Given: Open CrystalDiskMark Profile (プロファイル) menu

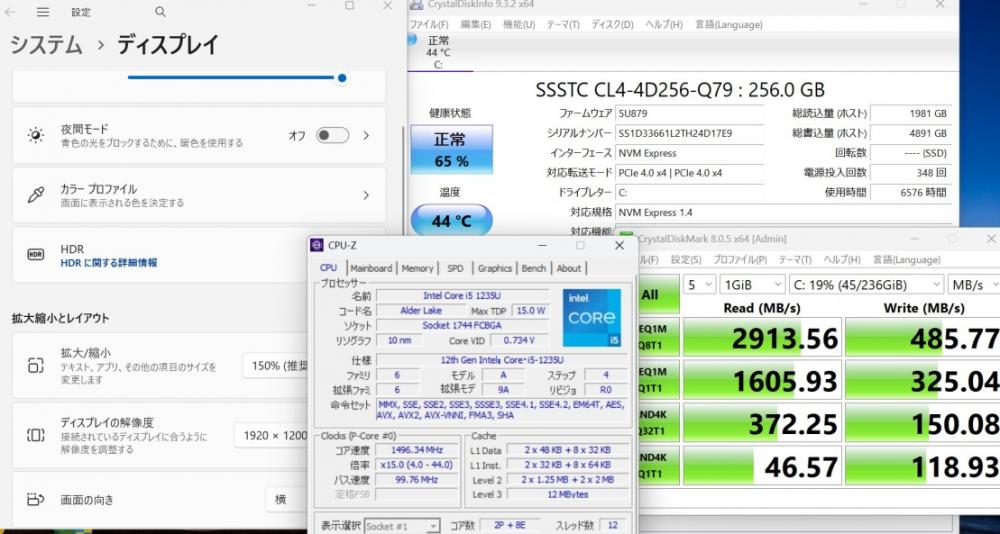Looking at the screenshot, I should click(740, 260).
